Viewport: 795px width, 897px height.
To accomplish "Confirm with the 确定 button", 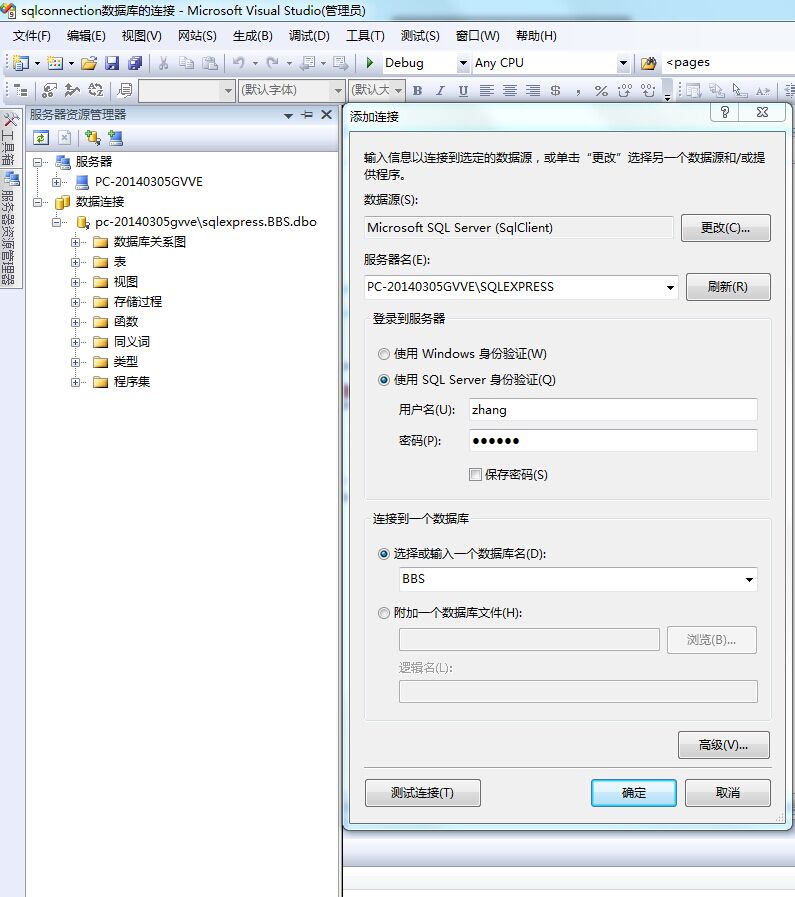I will pyautogui.click(x=633, y=793).
